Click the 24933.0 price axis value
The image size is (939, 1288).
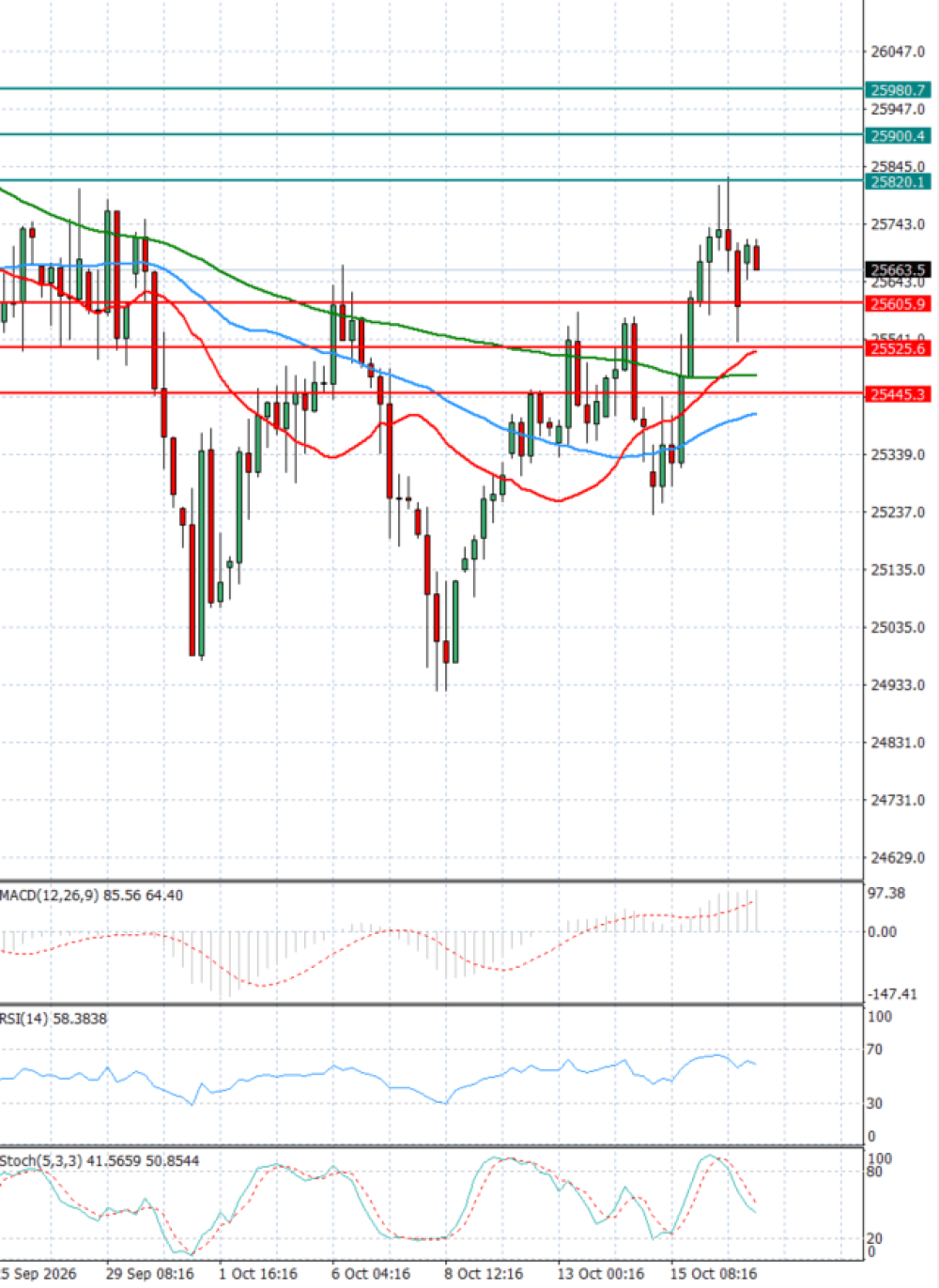click(898, 685)
